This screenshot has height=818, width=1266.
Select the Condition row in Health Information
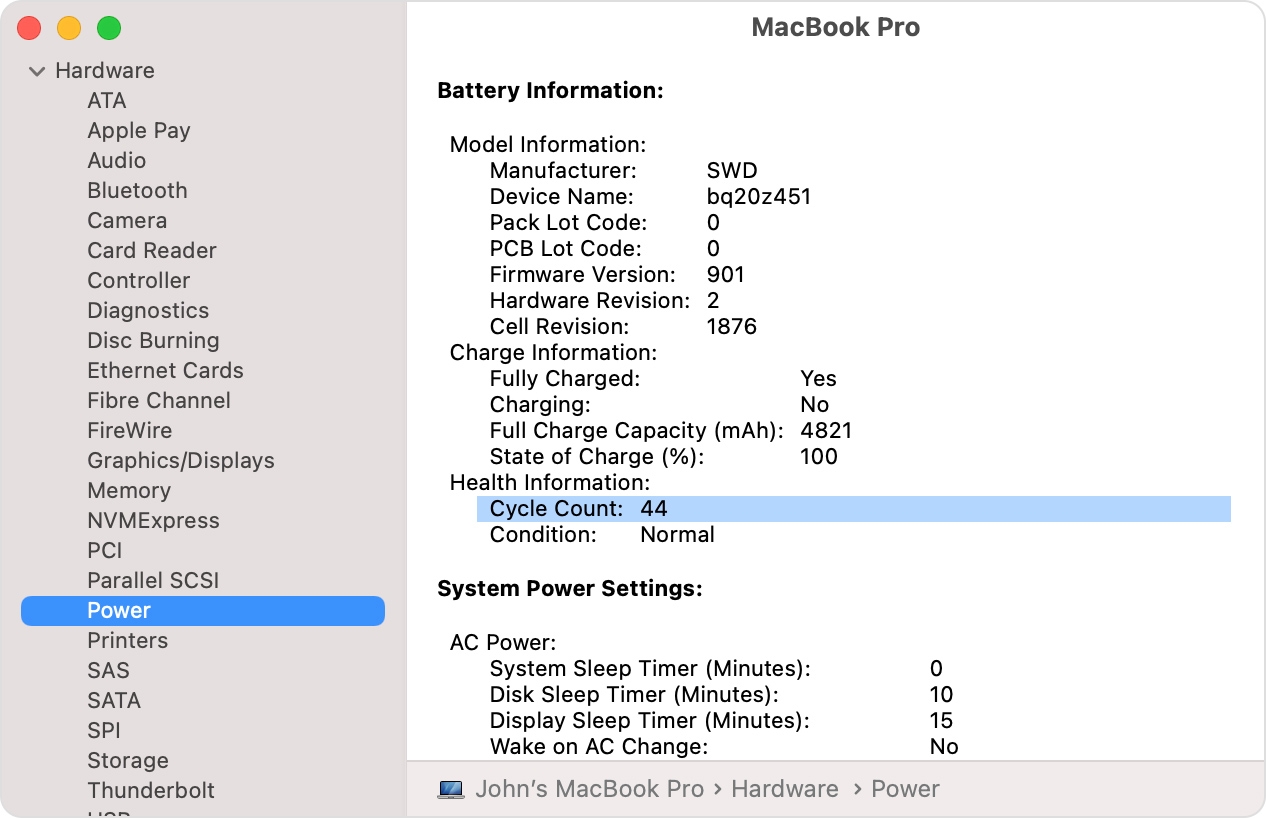tap(600, 534)
